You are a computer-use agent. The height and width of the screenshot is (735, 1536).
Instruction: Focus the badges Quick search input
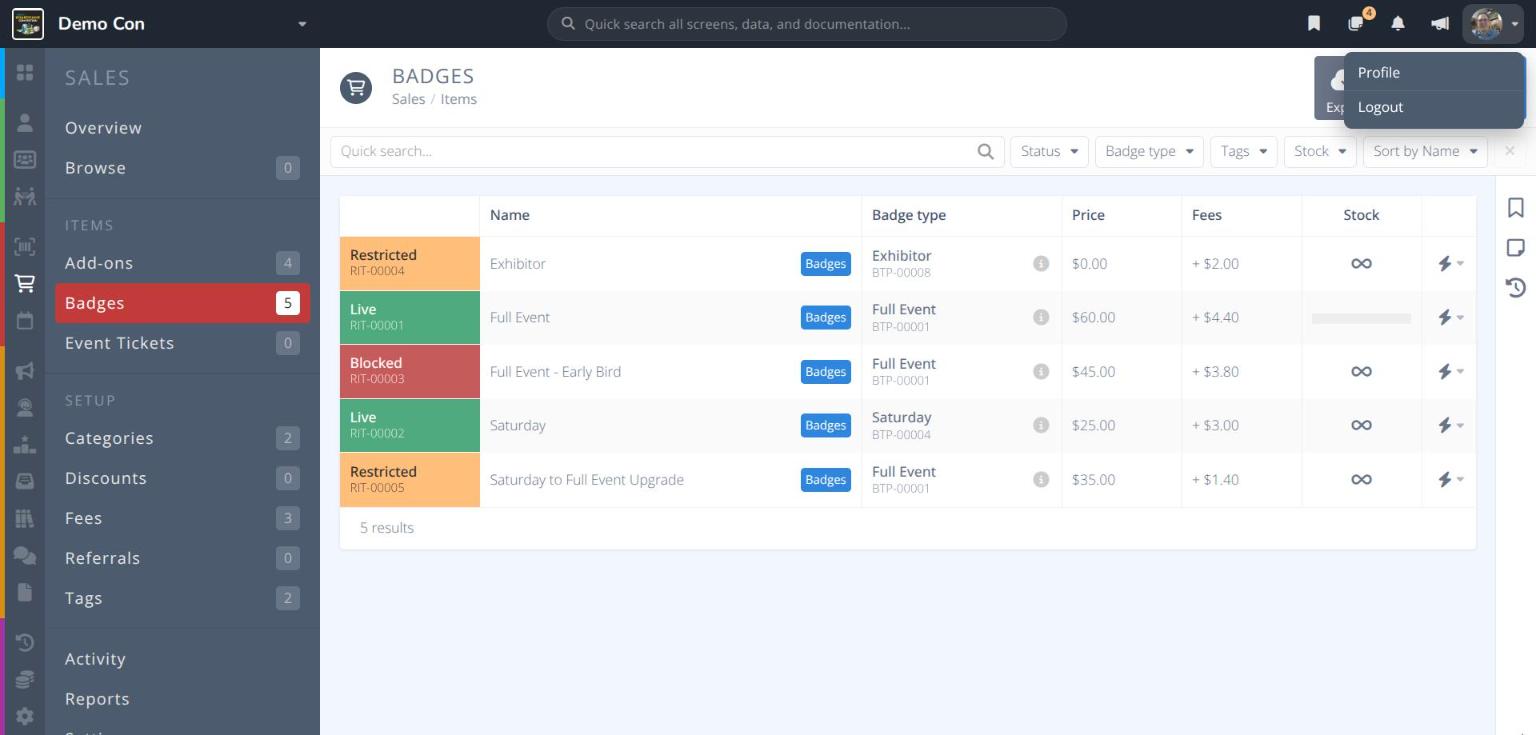667,151
